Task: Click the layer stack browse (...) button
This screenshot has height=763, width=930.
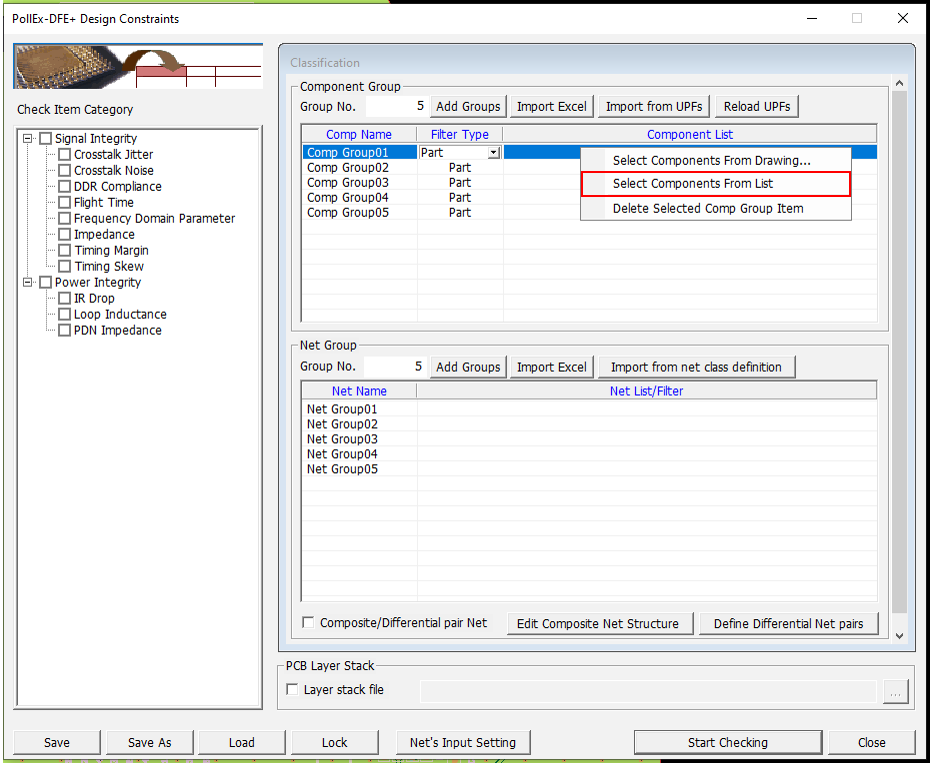Action: click(x=896, y=691)
